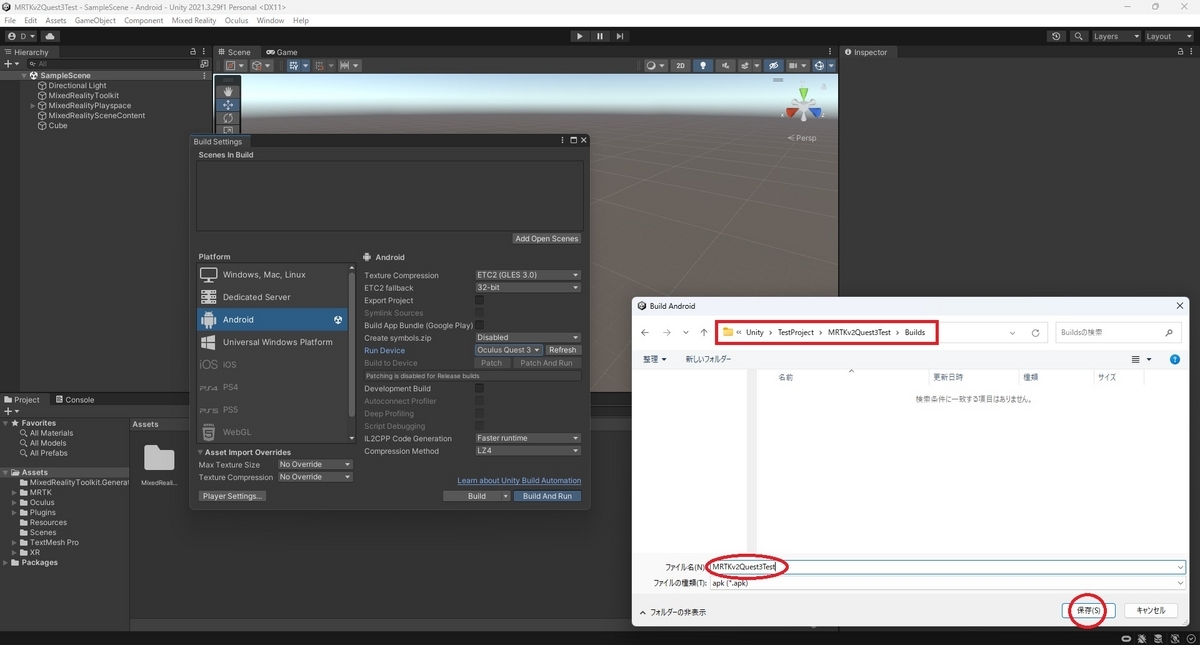Lock the Inspector panel
This screenshot has height=645, width=1200.
pyautogui.click(x=1182, y=52)
